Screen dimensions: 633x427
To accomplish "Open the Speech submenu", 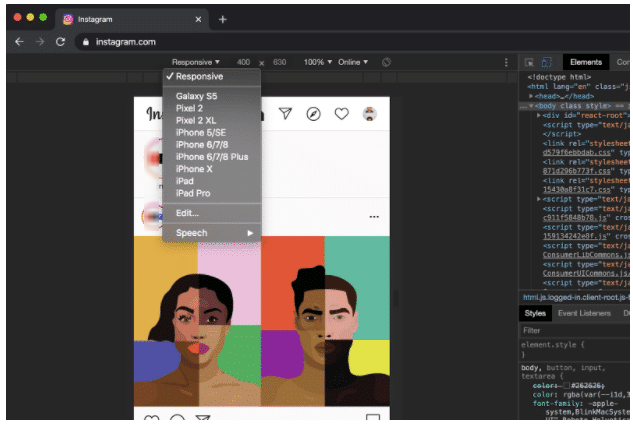I will 212,233.
